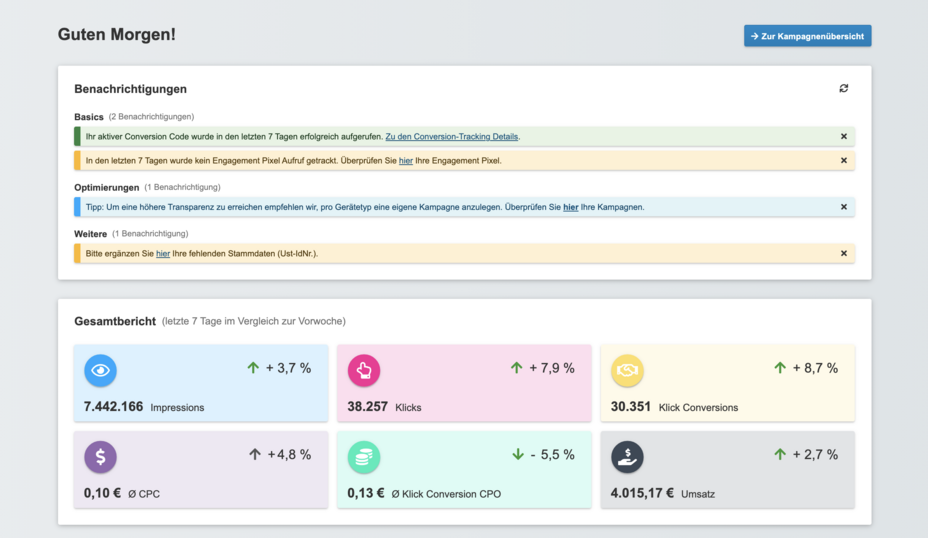Click 'hier' link in Engagement Pixel warning

pos(405,161)
